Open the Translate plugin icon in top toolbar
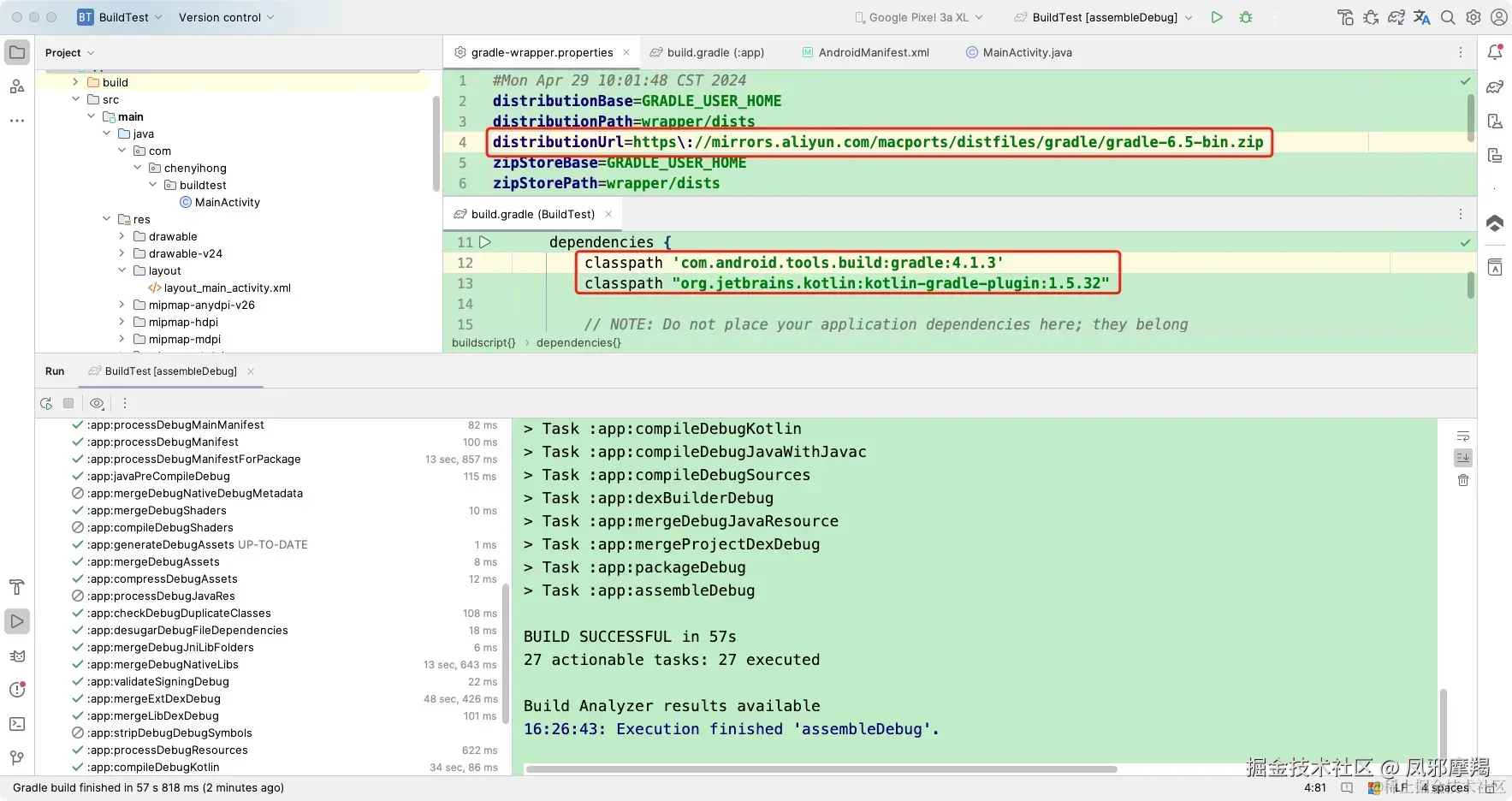This screenshot has width=1512, height=801. tap(1422, 17)
